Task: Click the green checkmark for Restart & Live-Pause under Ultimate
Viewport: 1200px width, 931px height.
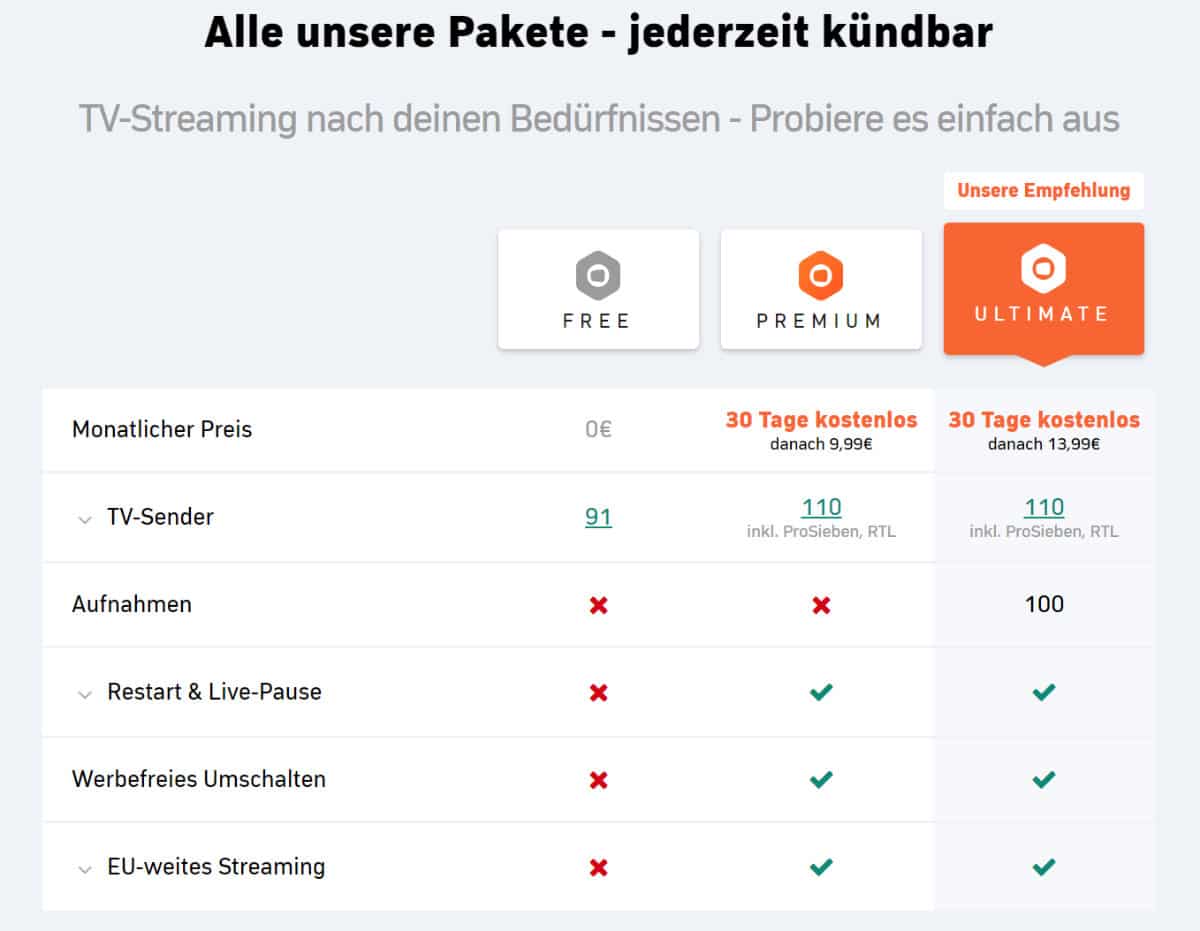Action: click(x=1044, y=692)
